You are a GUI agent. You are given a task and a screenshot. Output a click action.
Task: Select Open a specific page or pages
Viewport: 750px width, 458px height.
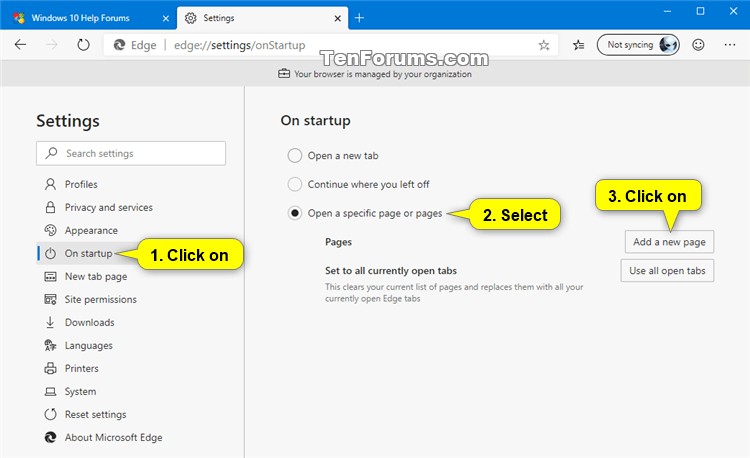point(295,213)
